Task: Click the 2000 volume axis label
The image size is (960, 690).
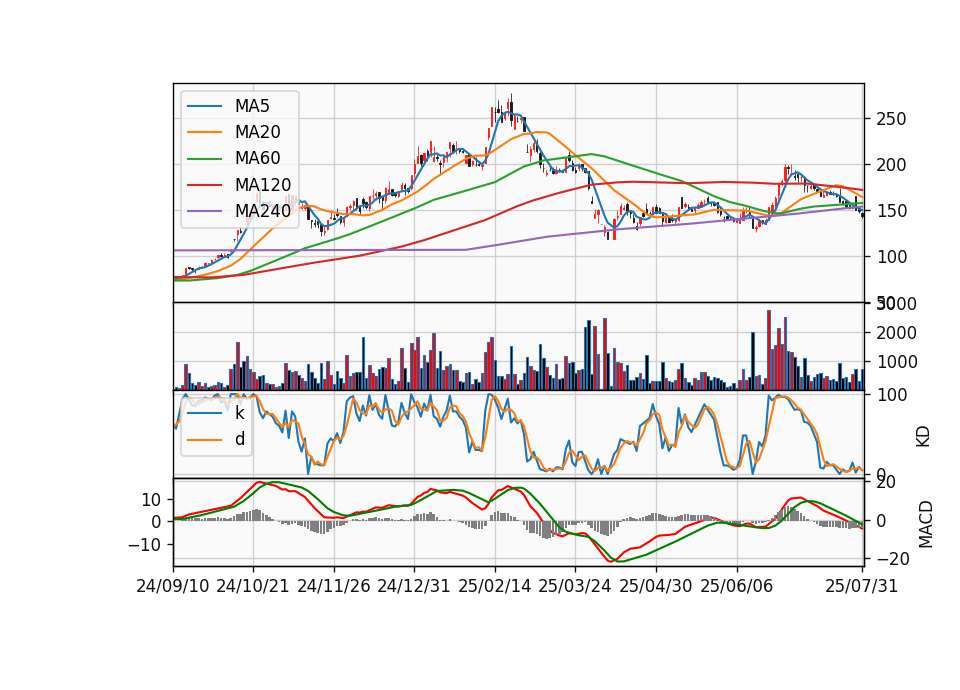Action: pos(896,333)
